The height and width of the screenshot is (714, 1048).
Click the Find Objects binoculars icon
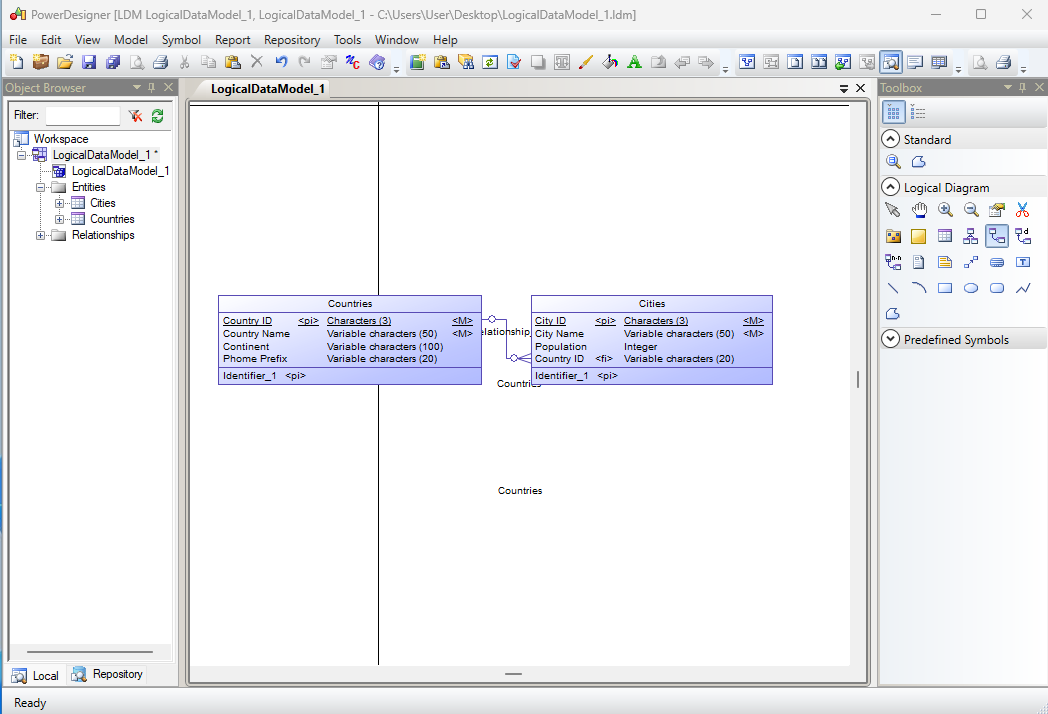tap(466, 62)
